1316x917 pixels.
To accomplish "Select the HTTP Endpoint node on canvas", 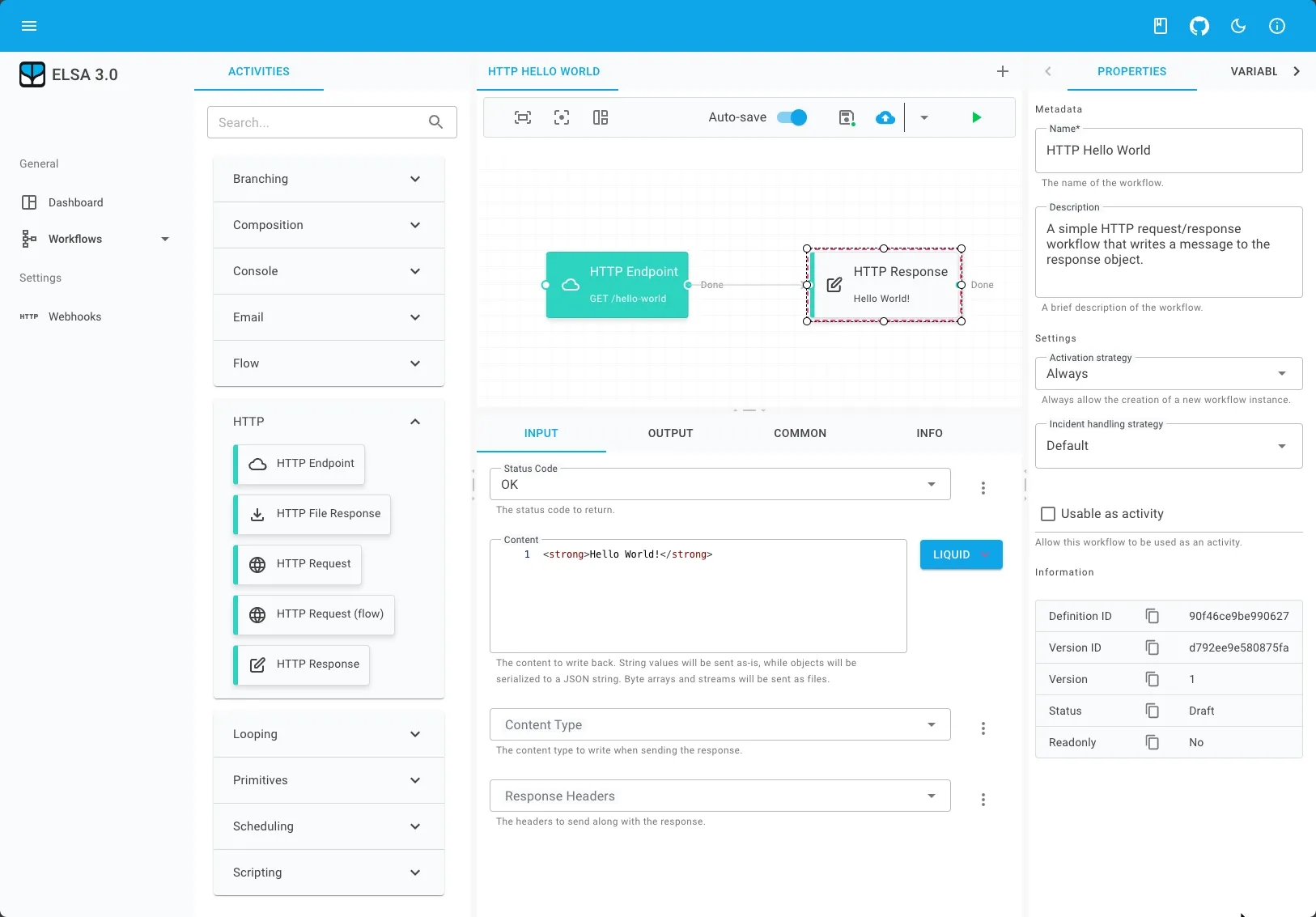I will coord(617,285).
